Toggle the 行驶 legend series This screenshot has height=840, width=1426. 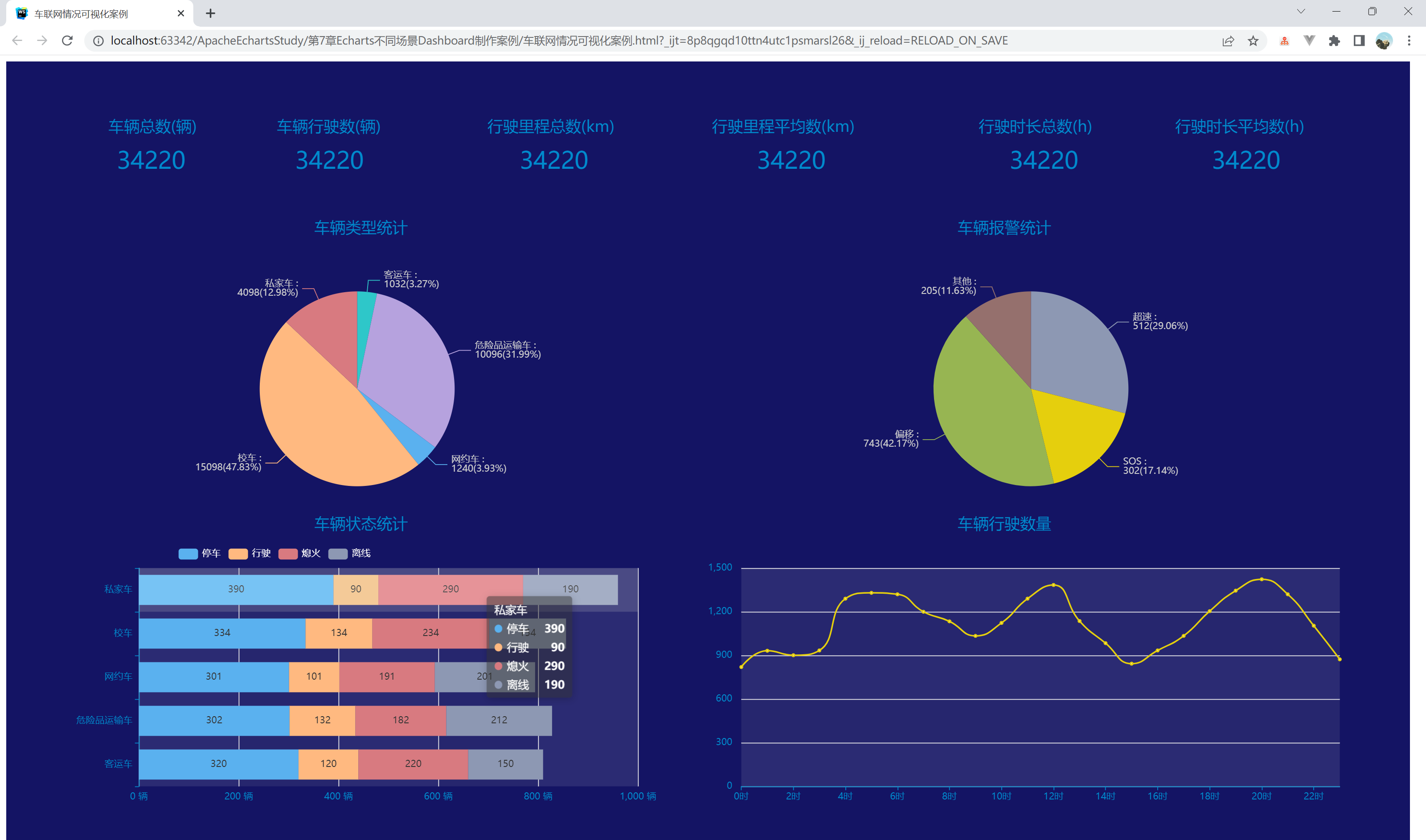click(x=238, y=554)
